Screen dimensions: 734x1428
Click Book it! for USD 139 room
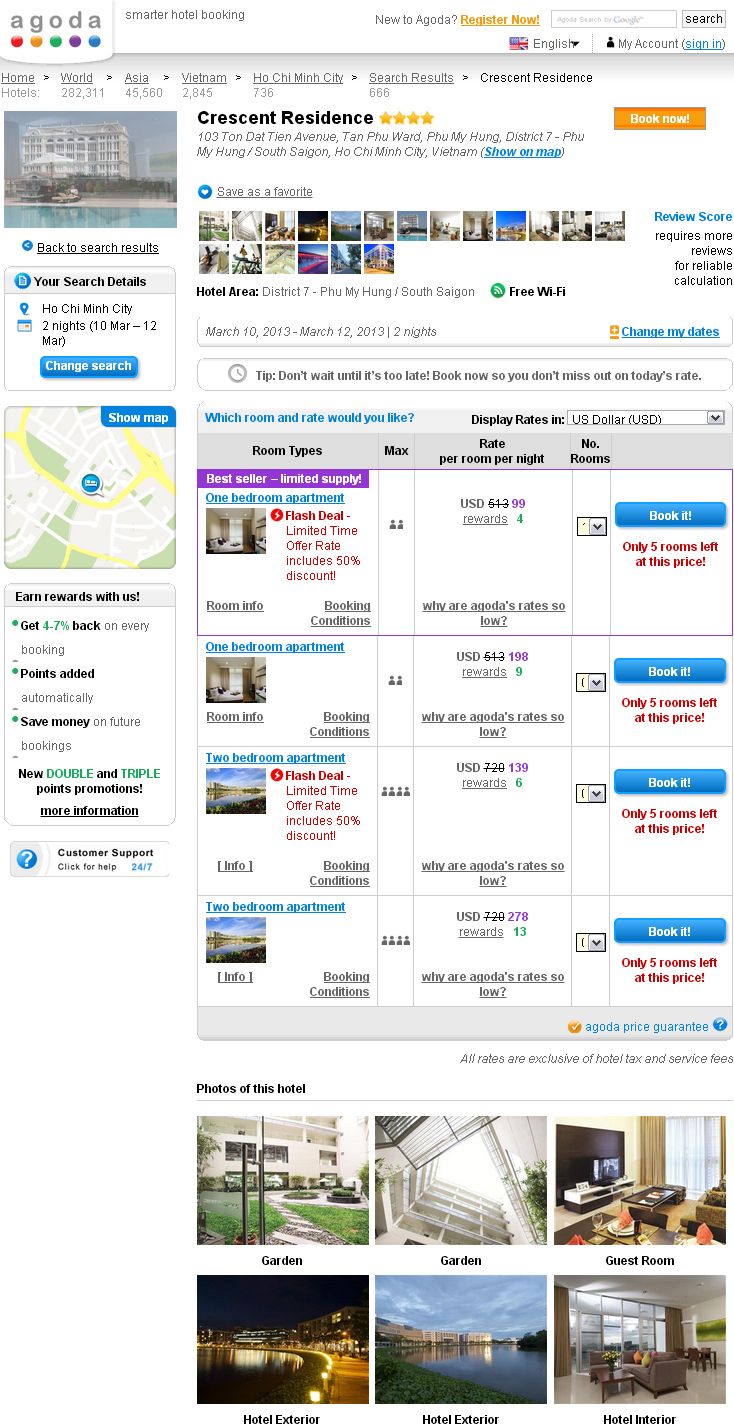[670, 782]
